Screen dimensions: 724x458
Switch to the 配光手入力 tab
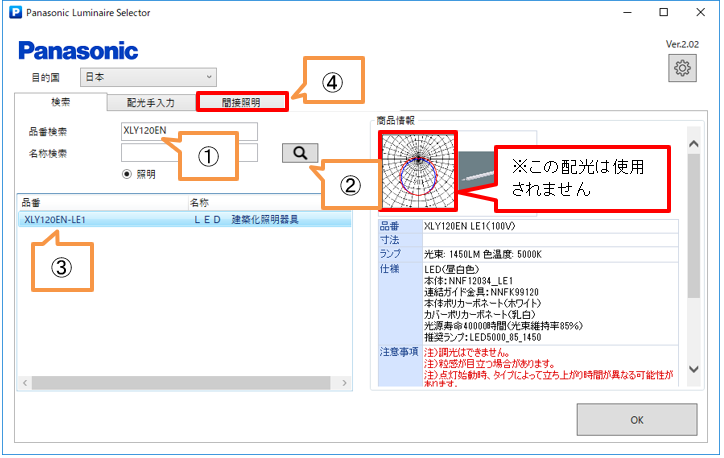[151, 102]
